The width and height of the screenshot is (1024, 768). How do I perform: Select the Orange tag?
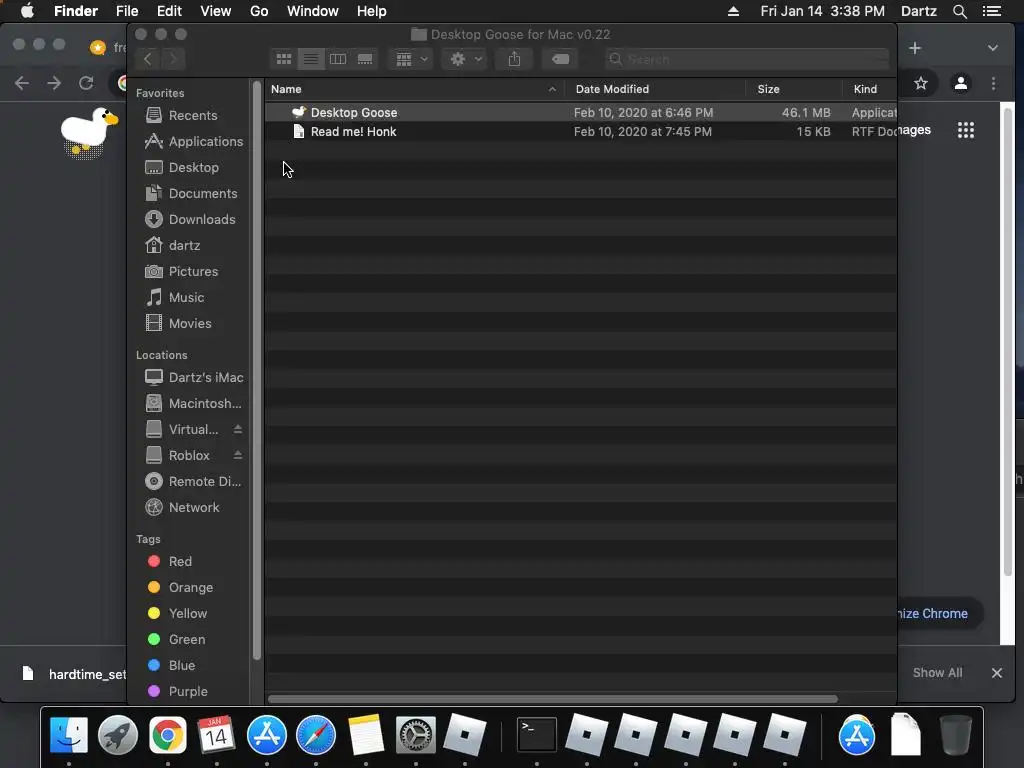click(x=191, y=588)
